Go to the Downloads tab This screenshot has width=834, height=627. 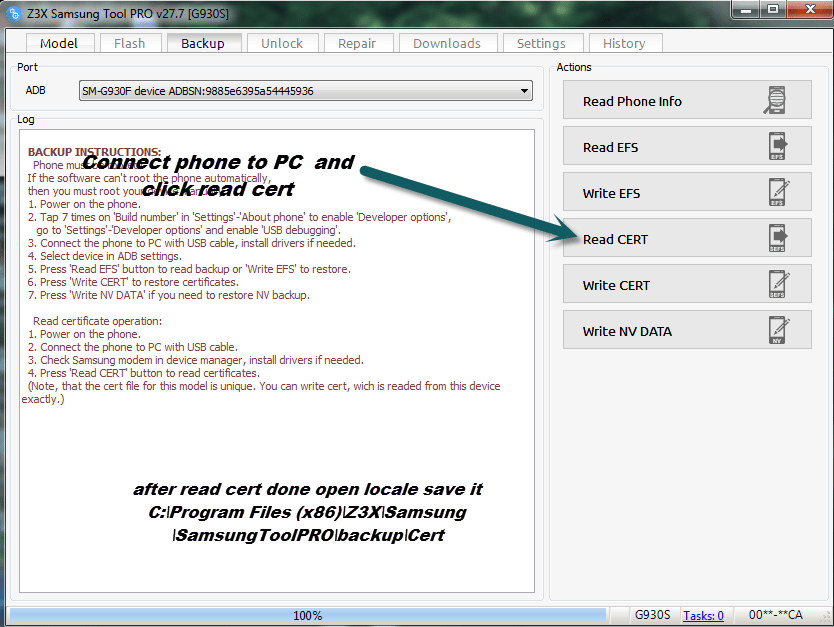tap(447, 43)
